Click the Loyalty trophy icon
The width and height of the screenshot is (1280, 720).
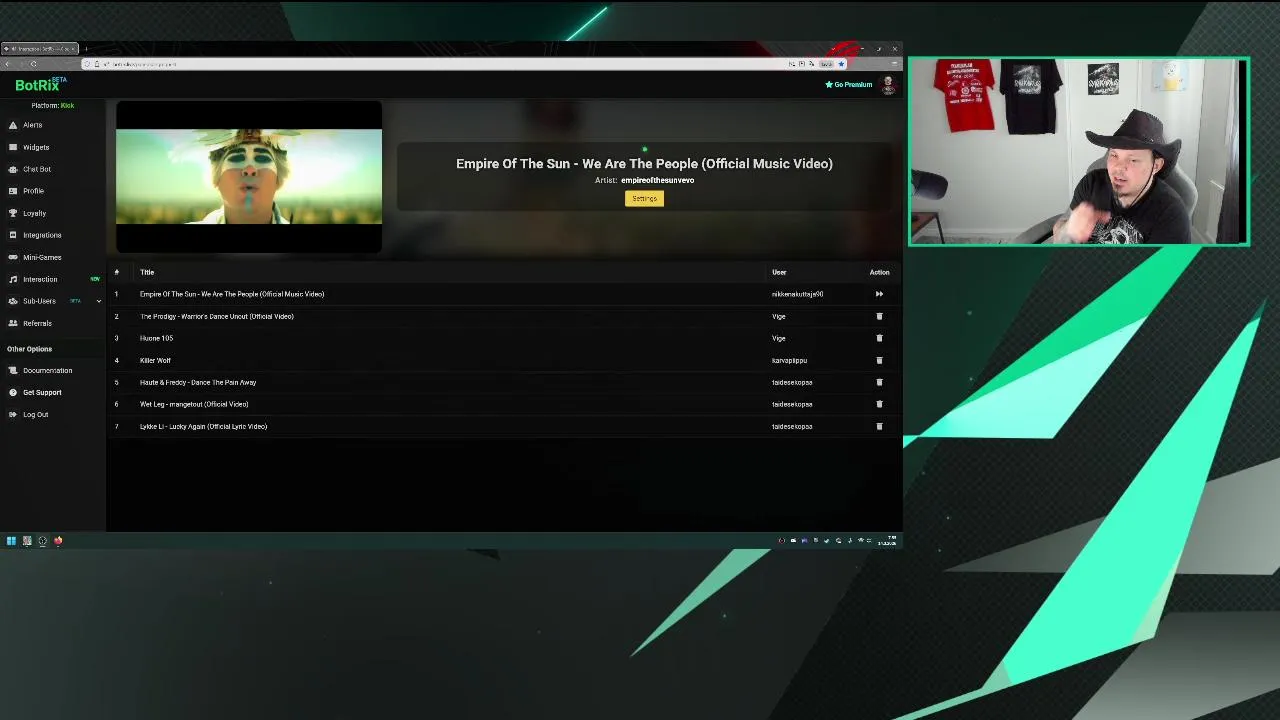(x=12, y=213)
